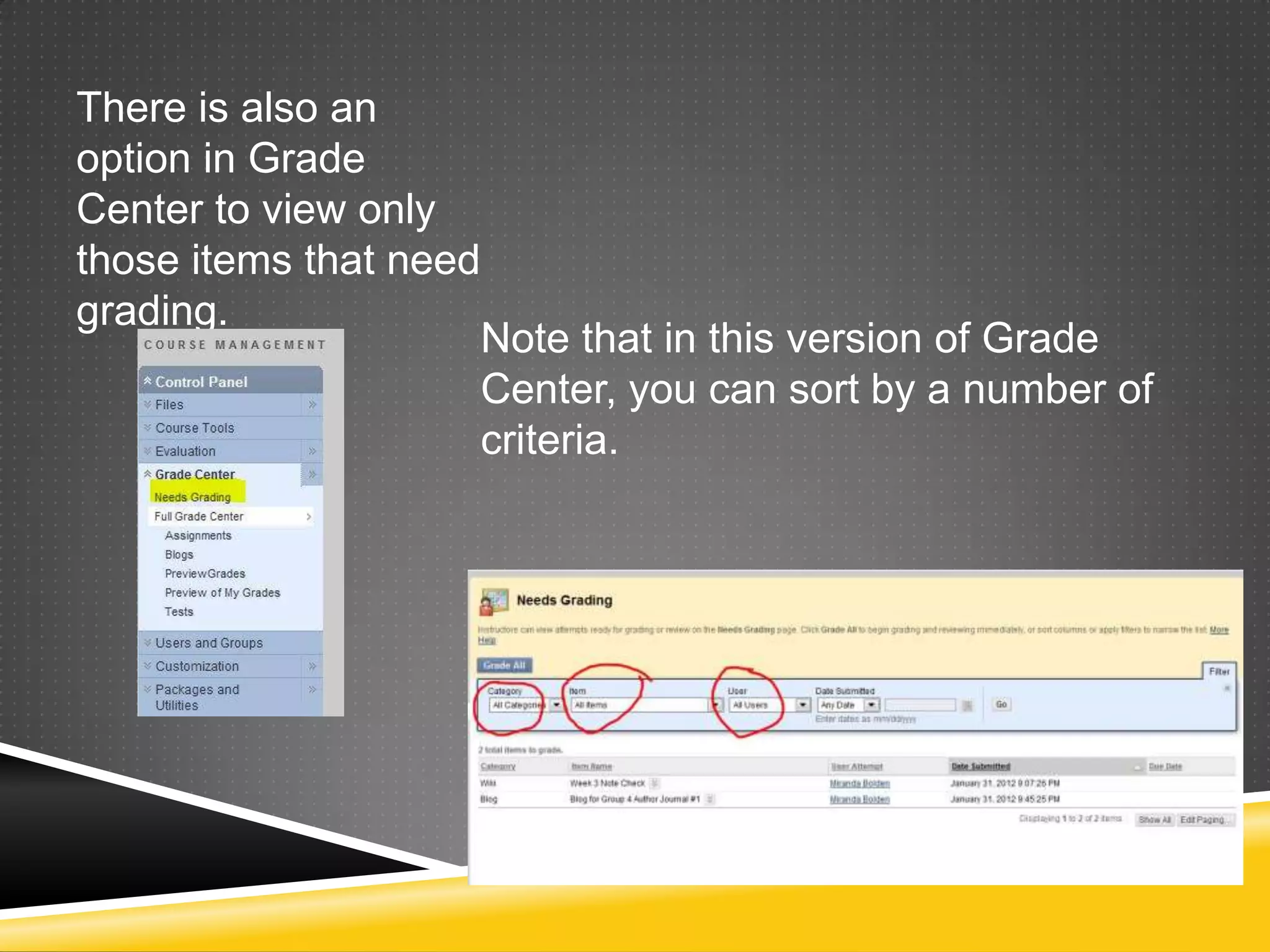Collapse the Control Panel section

point(148,381)
